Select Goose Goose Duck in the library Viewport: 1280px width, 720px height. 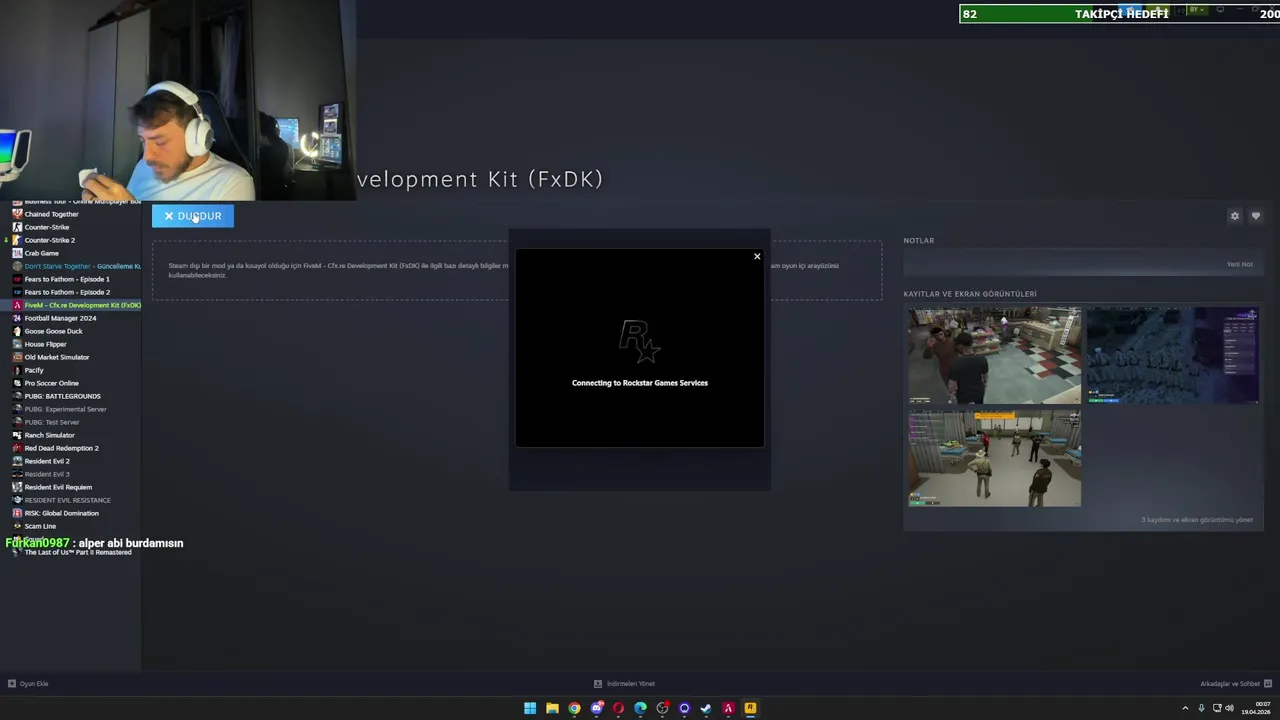[x=53, y=331]
